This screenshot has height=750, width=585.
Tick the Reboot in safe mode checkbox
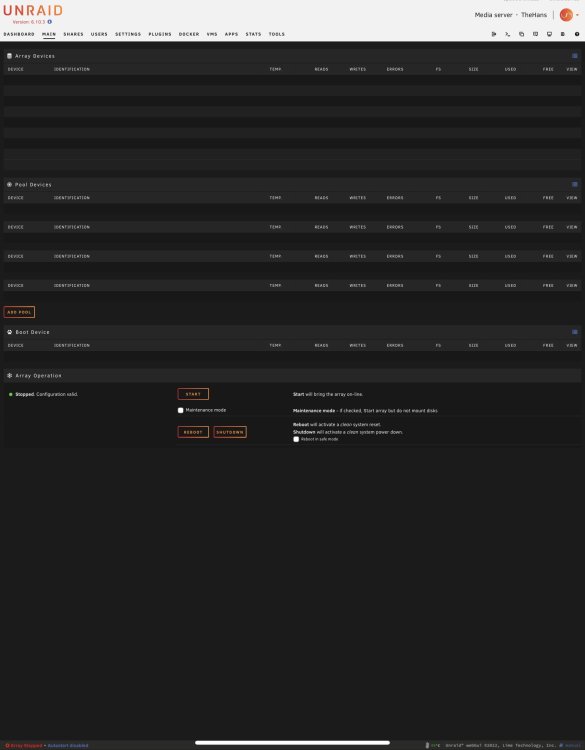pos(296,439)
